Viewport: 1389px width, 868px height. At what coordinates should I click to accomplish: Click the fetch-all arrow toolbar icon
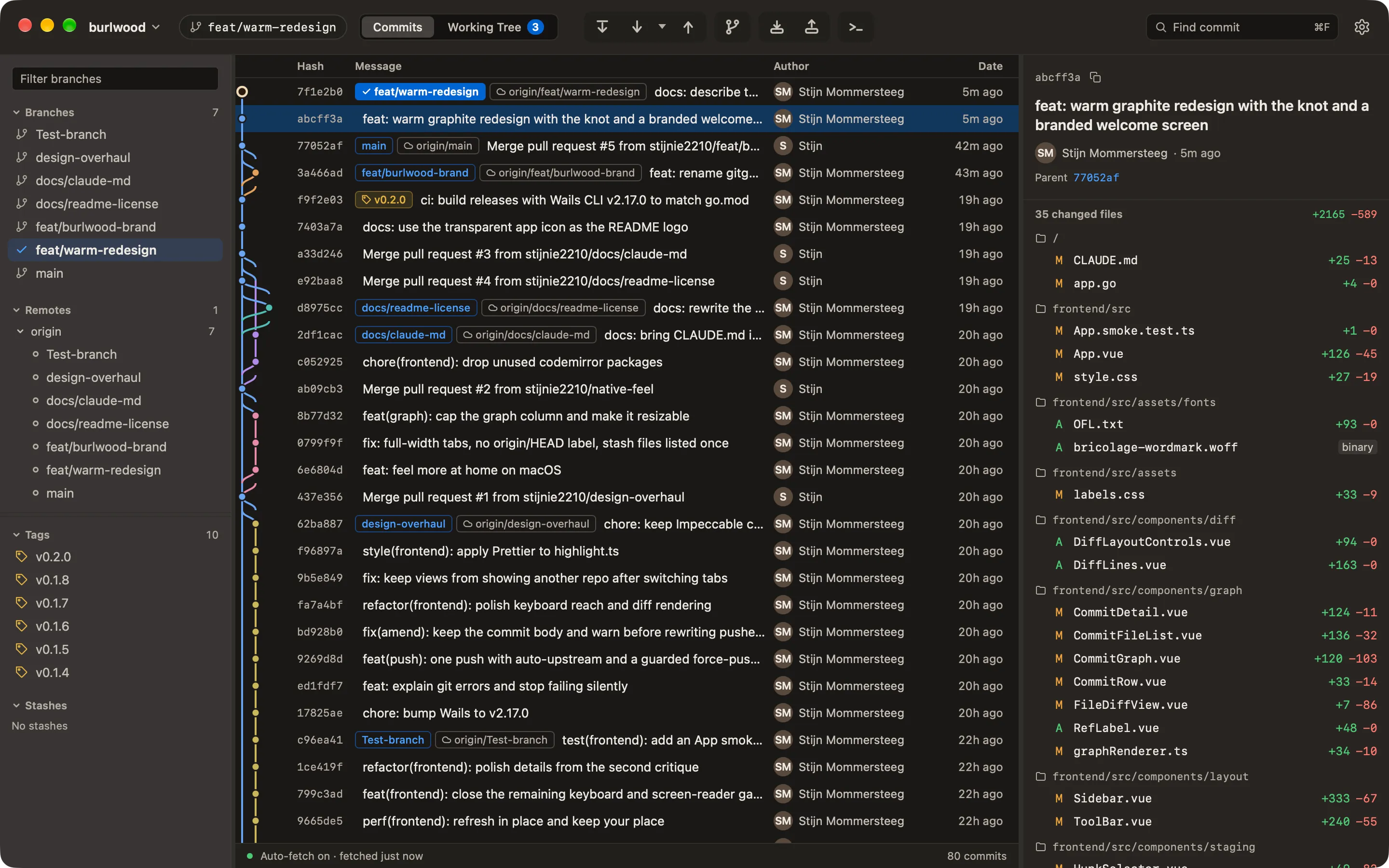point(602,27)
